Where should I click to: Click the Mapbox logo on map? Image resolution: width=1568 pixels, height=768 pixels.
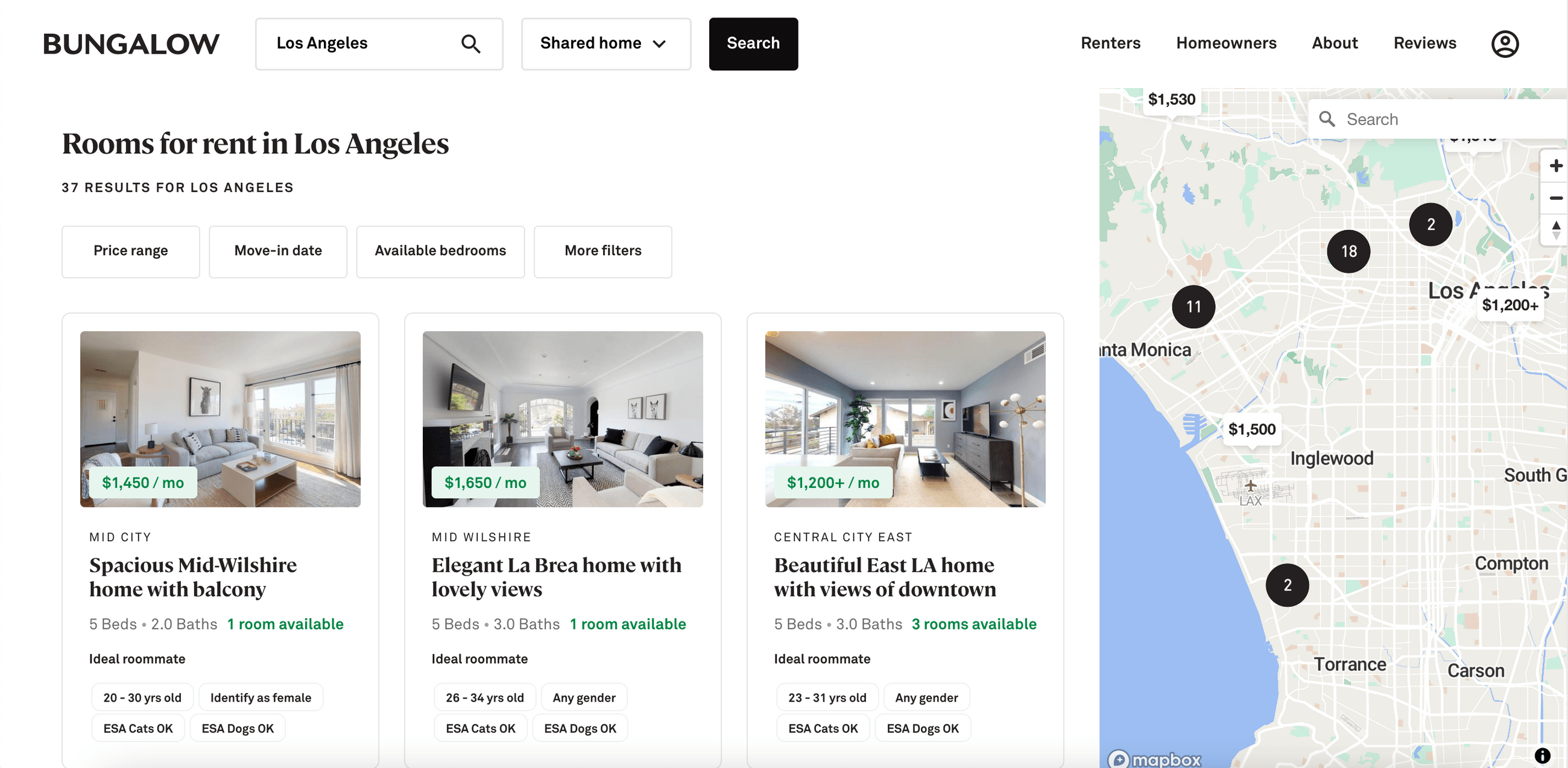click(x=1154, y=760)
